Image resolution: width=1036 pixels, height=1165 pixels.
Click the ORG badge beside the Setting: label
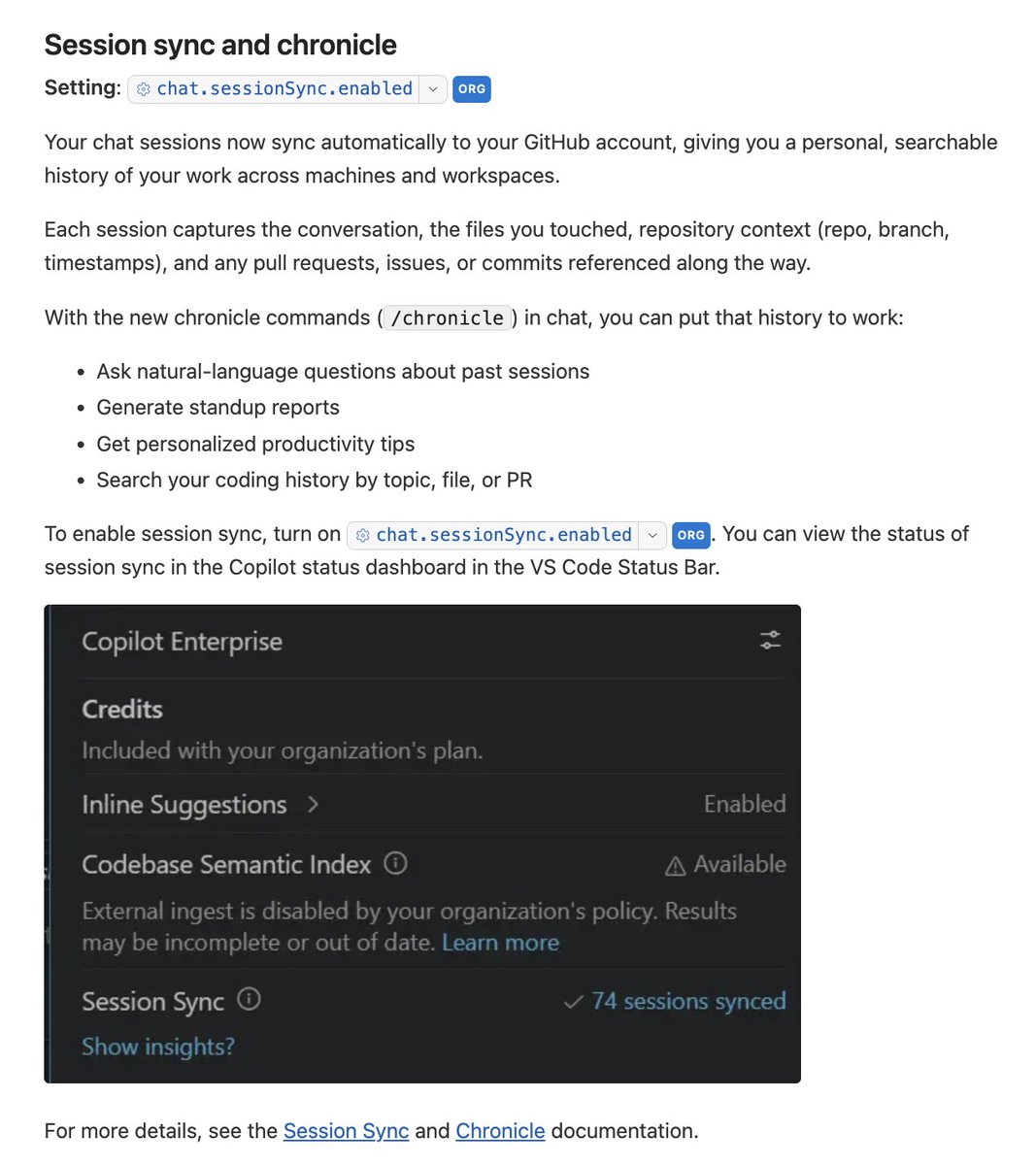pos(472,89)
